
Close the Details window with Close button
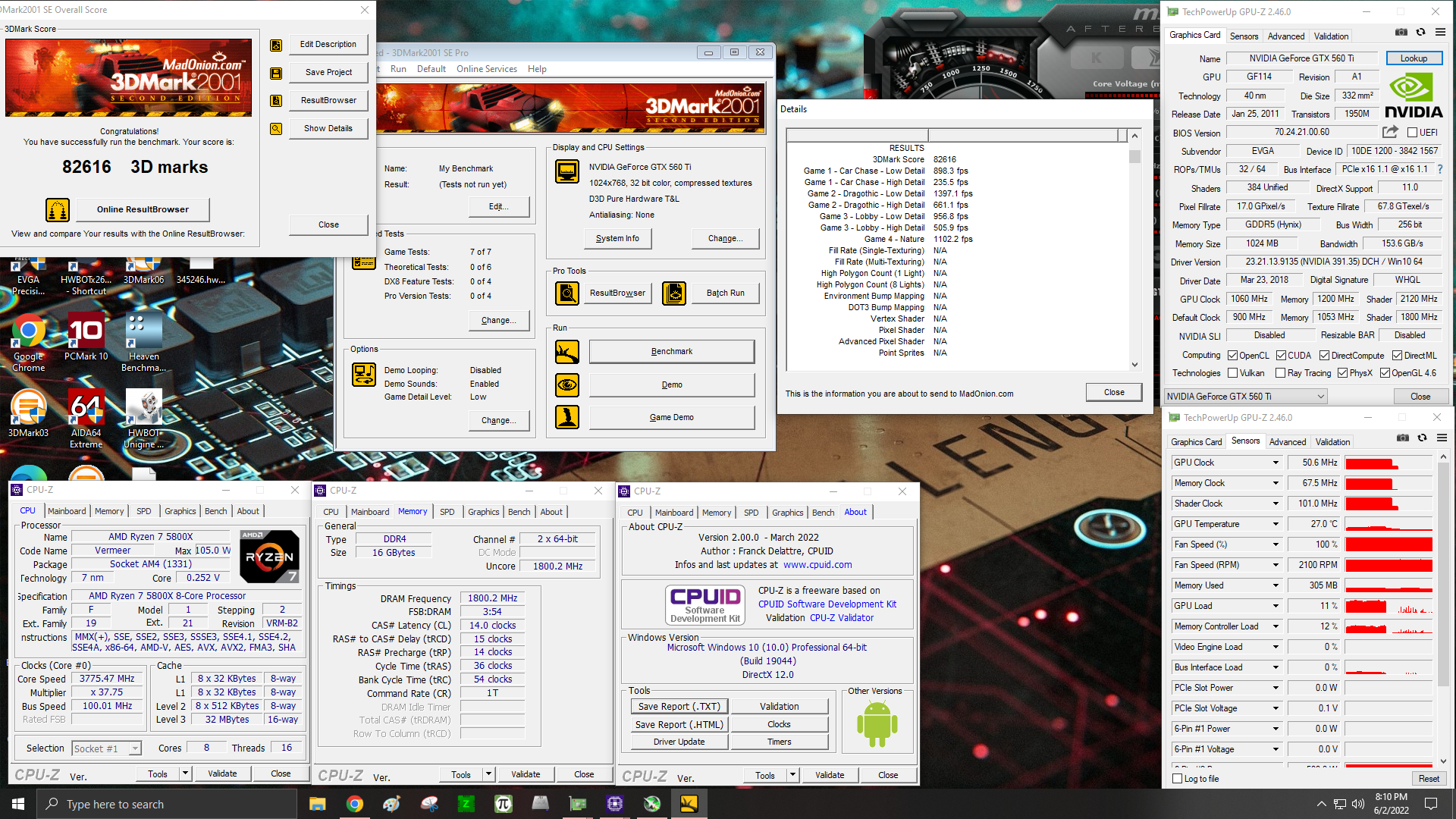click(1114, 392)
